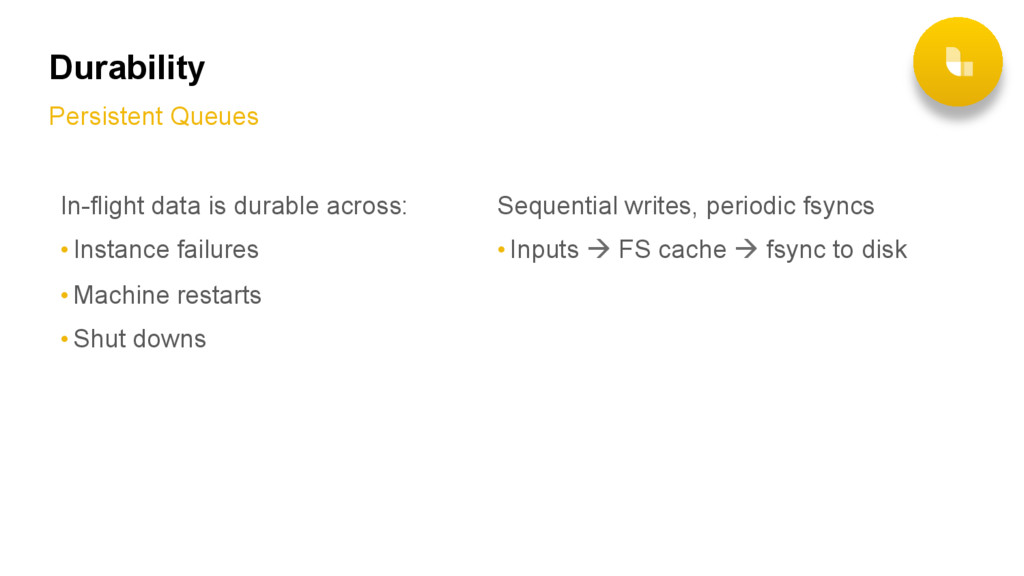Click the word Inputs in the right column
Screen dimensions: 1024x576
pos(544,250)
